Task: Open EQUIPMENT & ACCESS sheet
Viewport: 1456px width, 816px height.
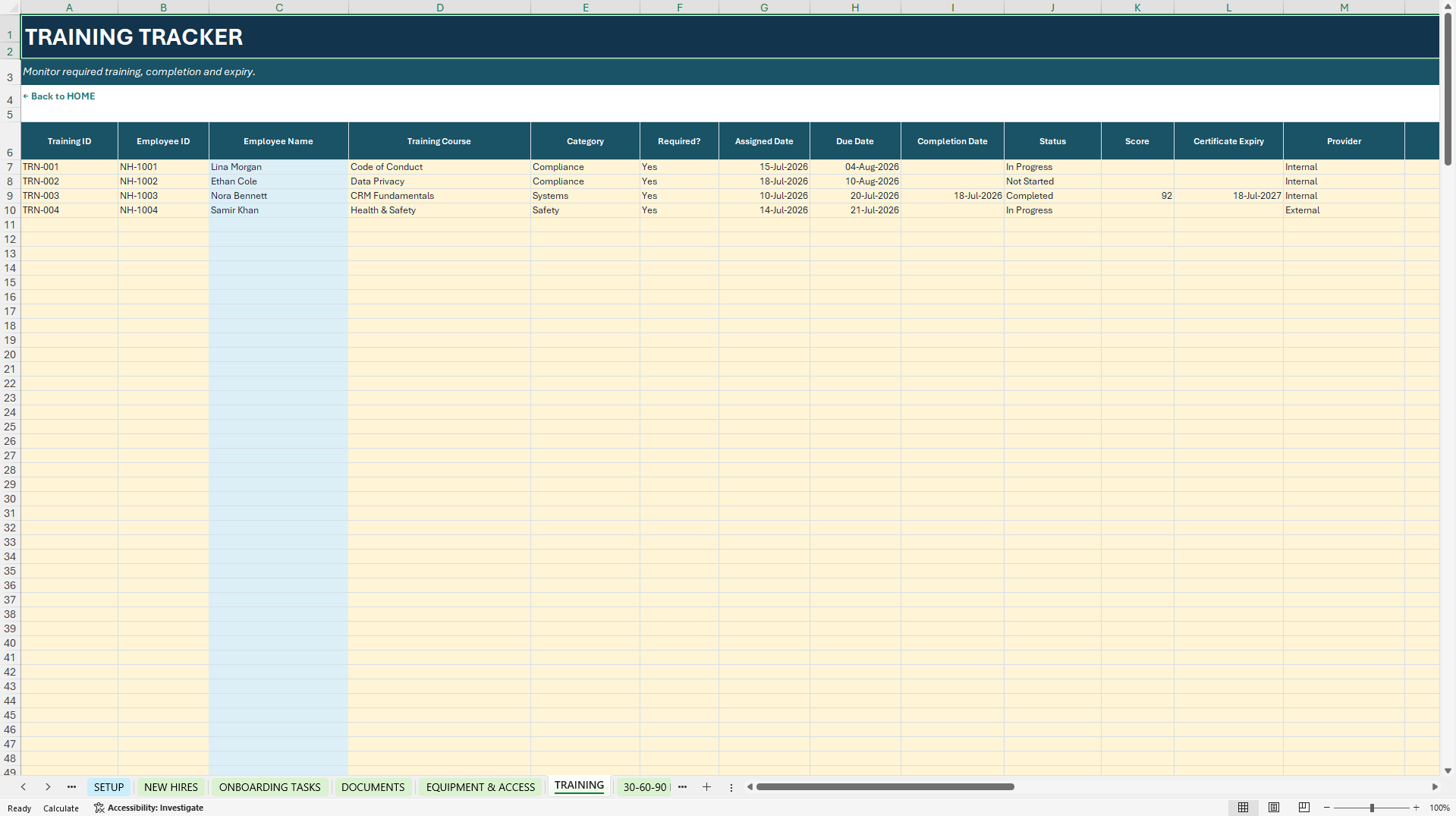Action: point(480,787)
